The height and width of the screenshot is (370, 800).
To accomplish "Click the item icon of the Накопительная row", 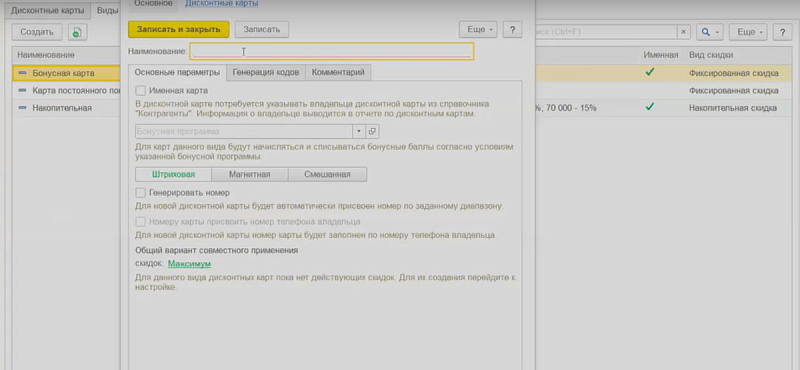I will [22, 108].
